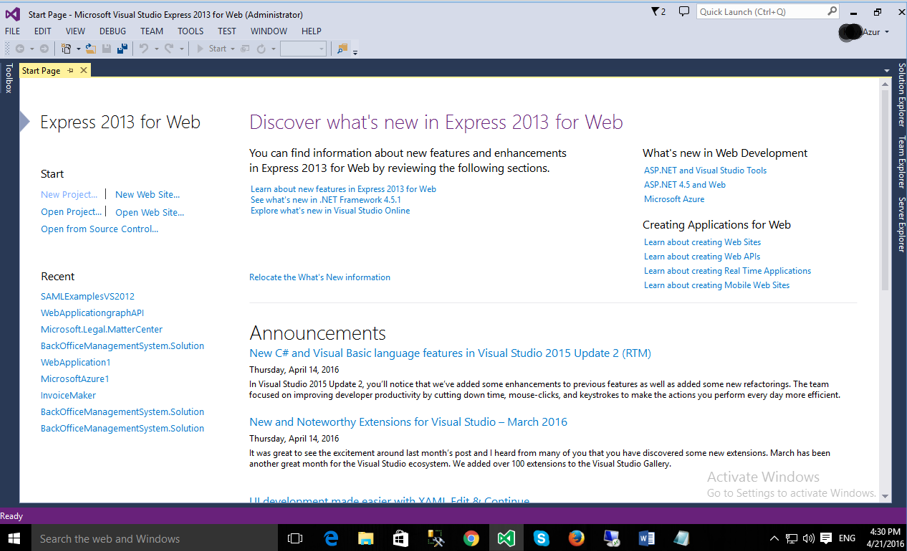This screenshot has height=551, width=907.
Task: Click the Quick Launch search magnifier
Action: tap(832, 11)
